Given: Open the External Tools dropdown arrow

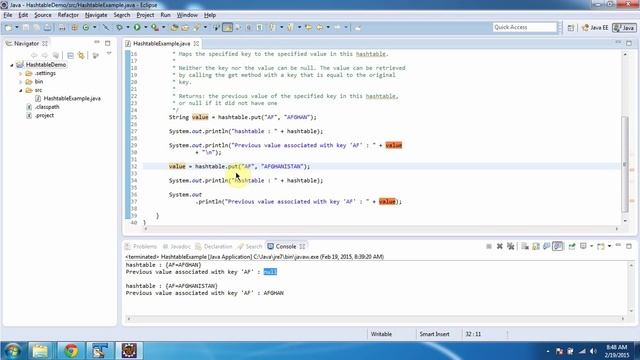Looking at the screenshot, I should [x=163, y=28].
